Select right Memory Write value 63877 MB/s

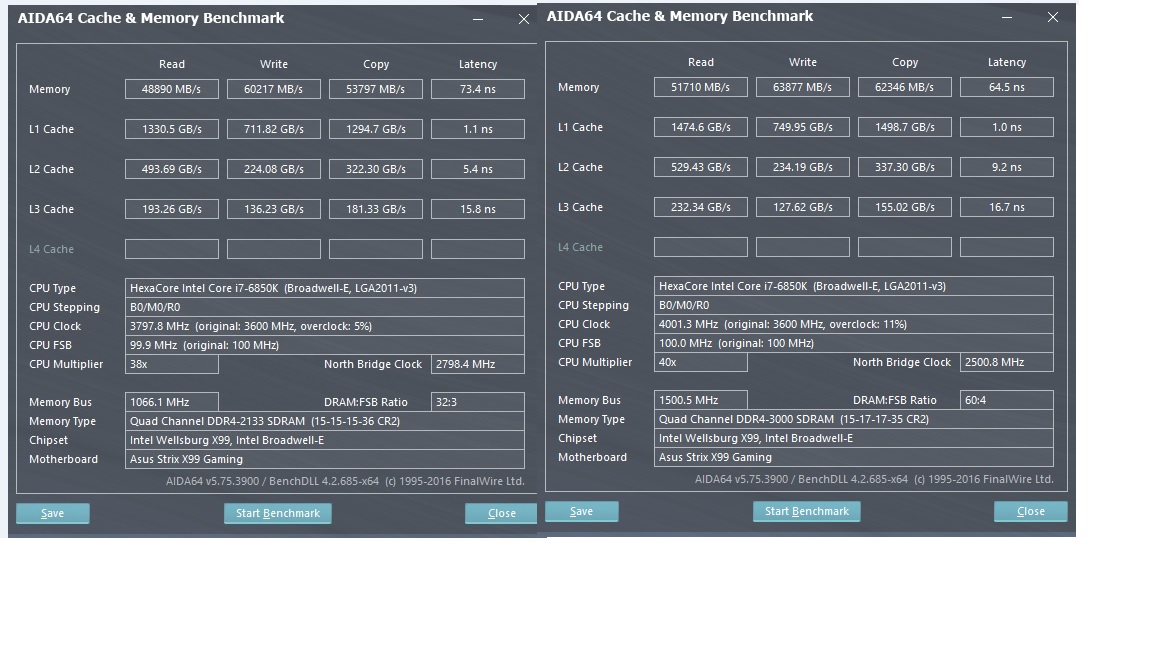click(x=803, y=87)
